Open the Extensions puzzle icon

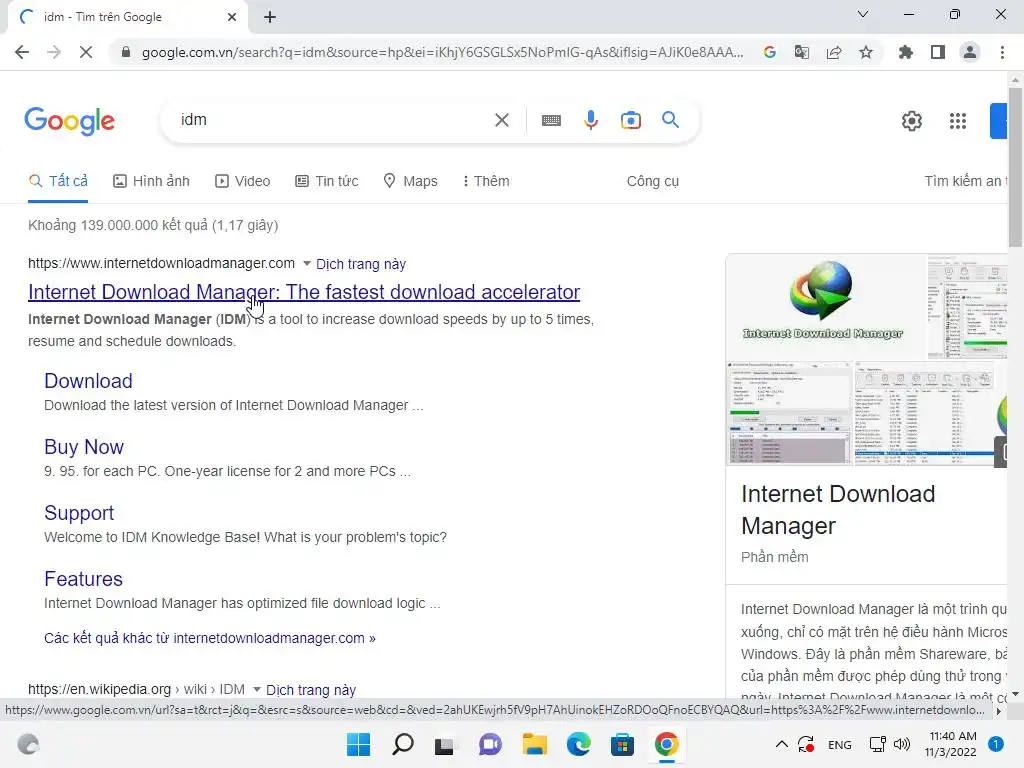pos(906,52)
